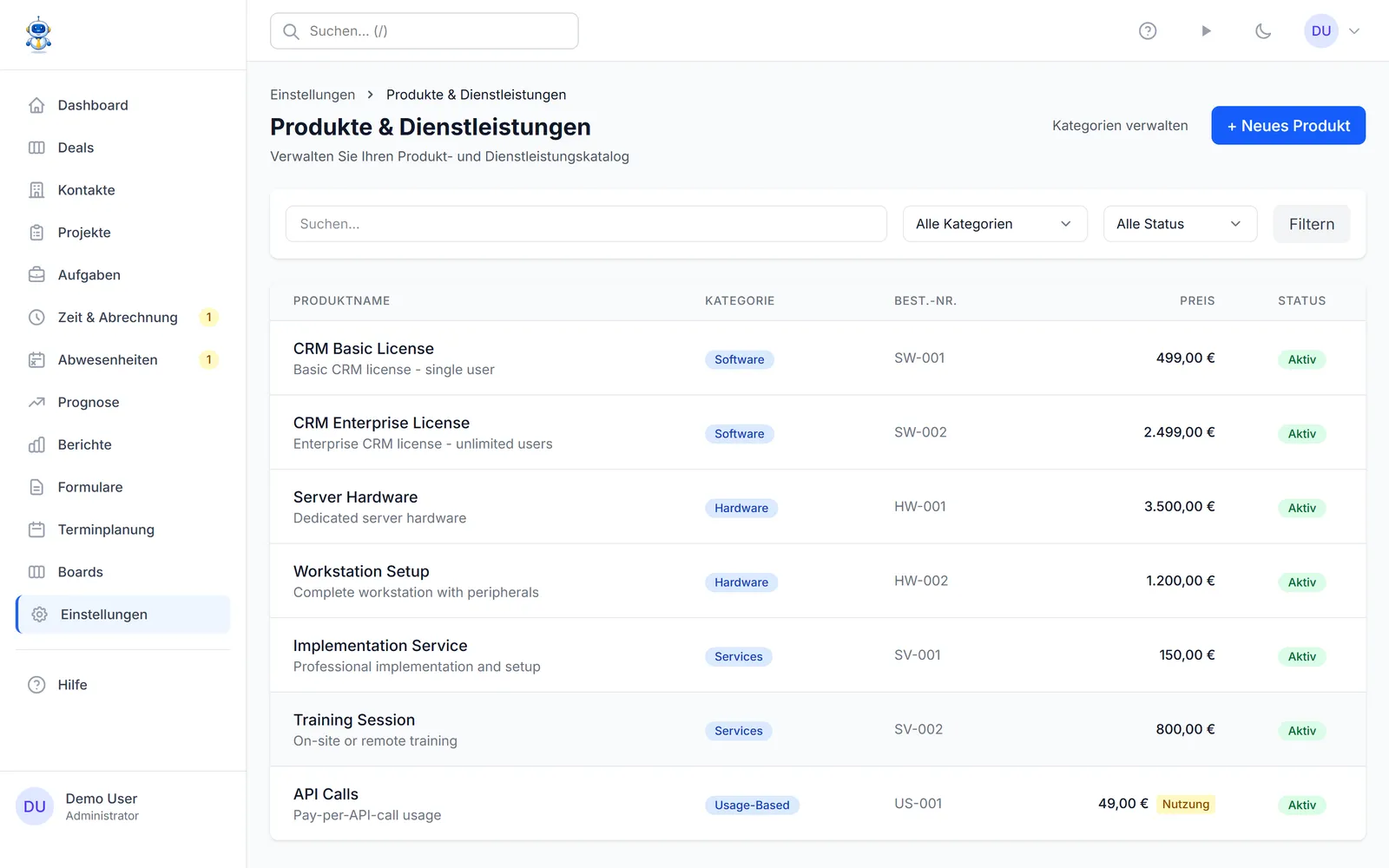Open Kategorien verwalten link

(1120, 126)
